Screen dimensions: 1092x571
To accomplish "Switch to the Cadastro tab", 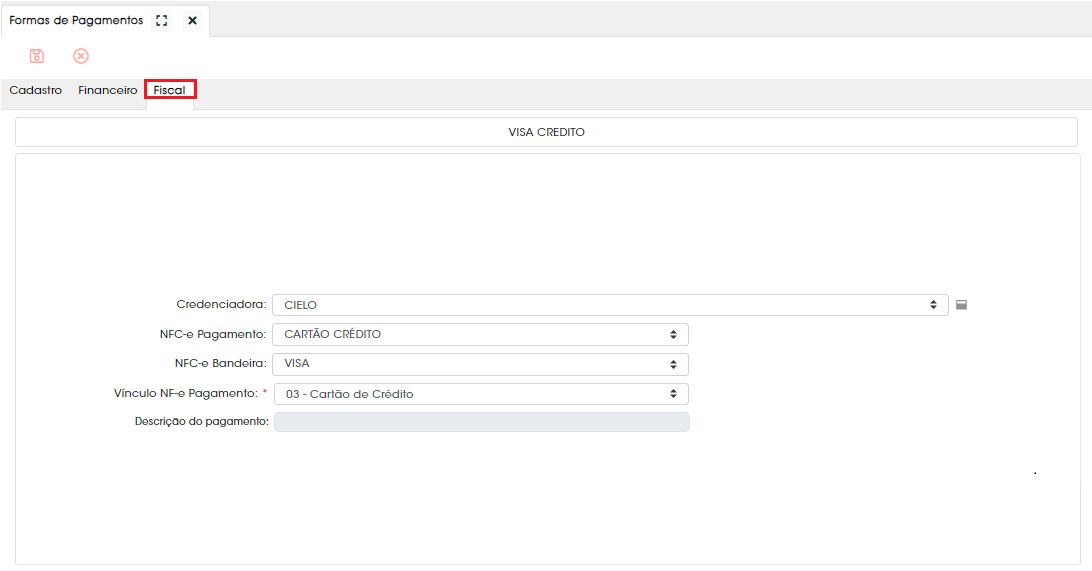I will [36, 90].
